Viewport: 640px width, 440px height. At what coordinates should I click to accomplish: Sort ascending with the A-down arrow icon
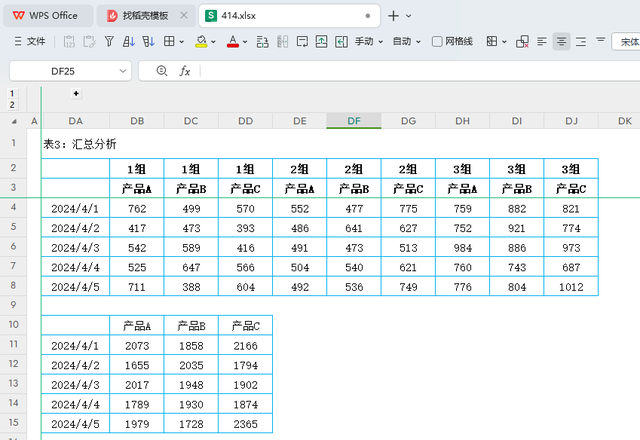click(129, 41)
